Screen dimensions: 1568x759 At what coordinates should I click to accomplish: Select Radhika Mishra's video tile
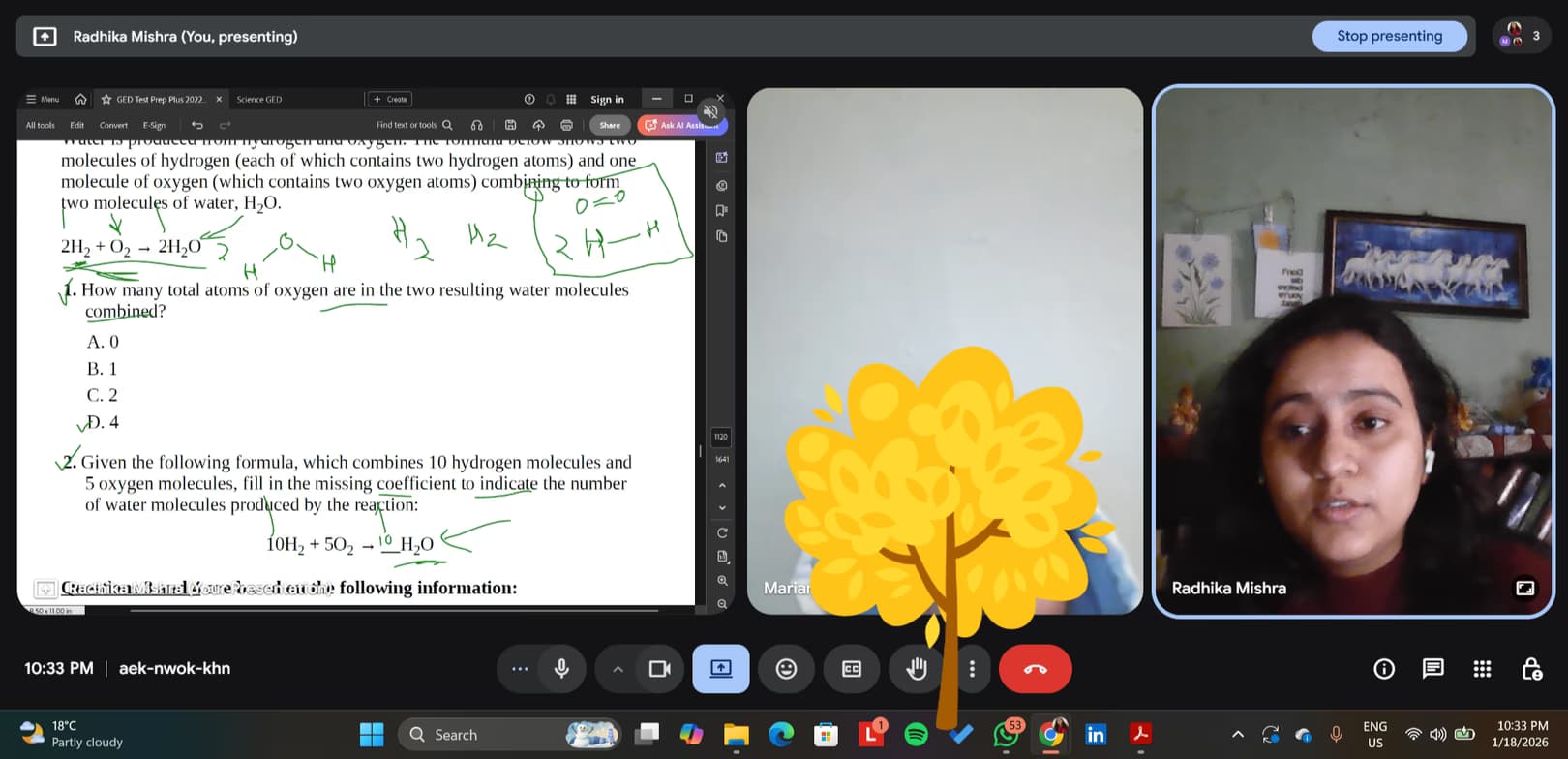(1352, 350)
